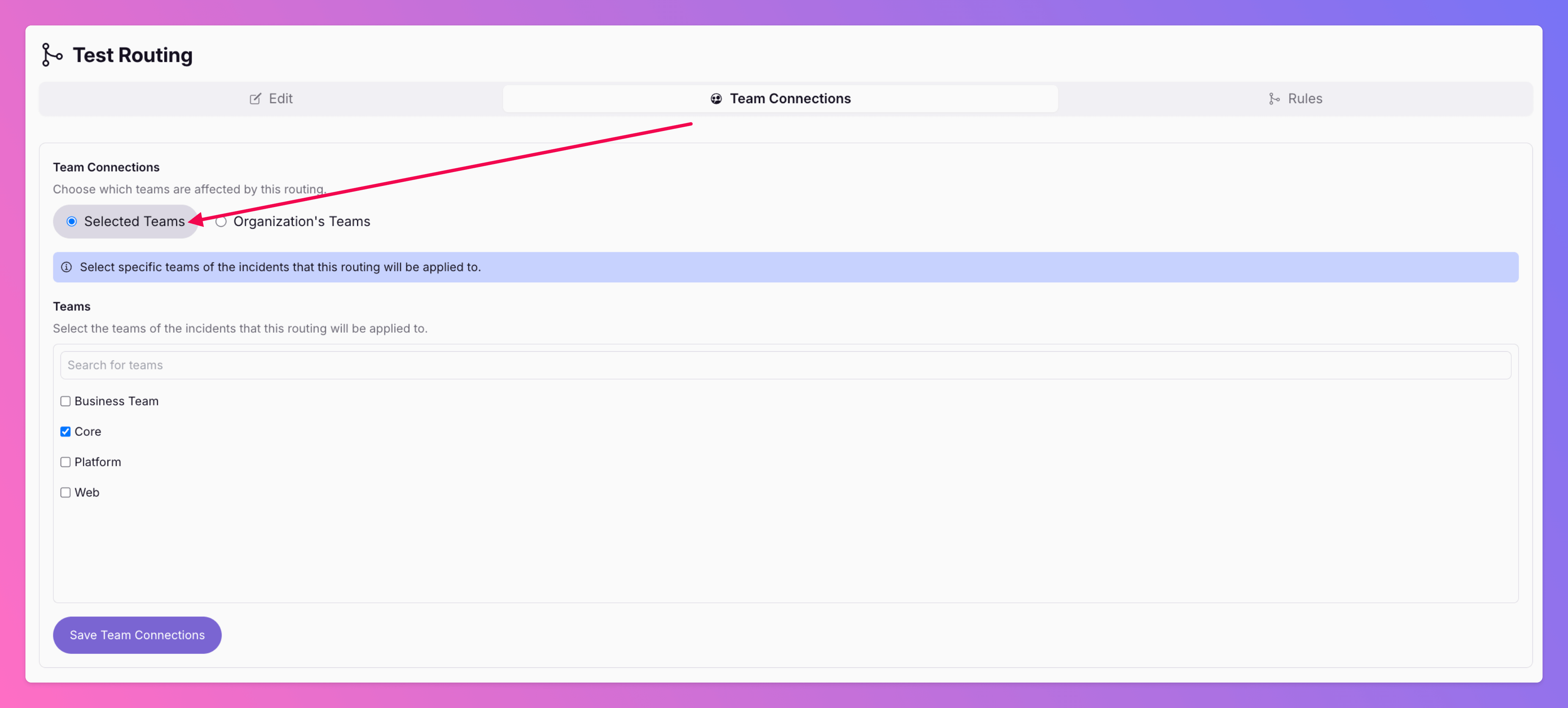Screen dimensions: 1568x708
Task: Click the Test Routing page title
Action: coord(132,55)
